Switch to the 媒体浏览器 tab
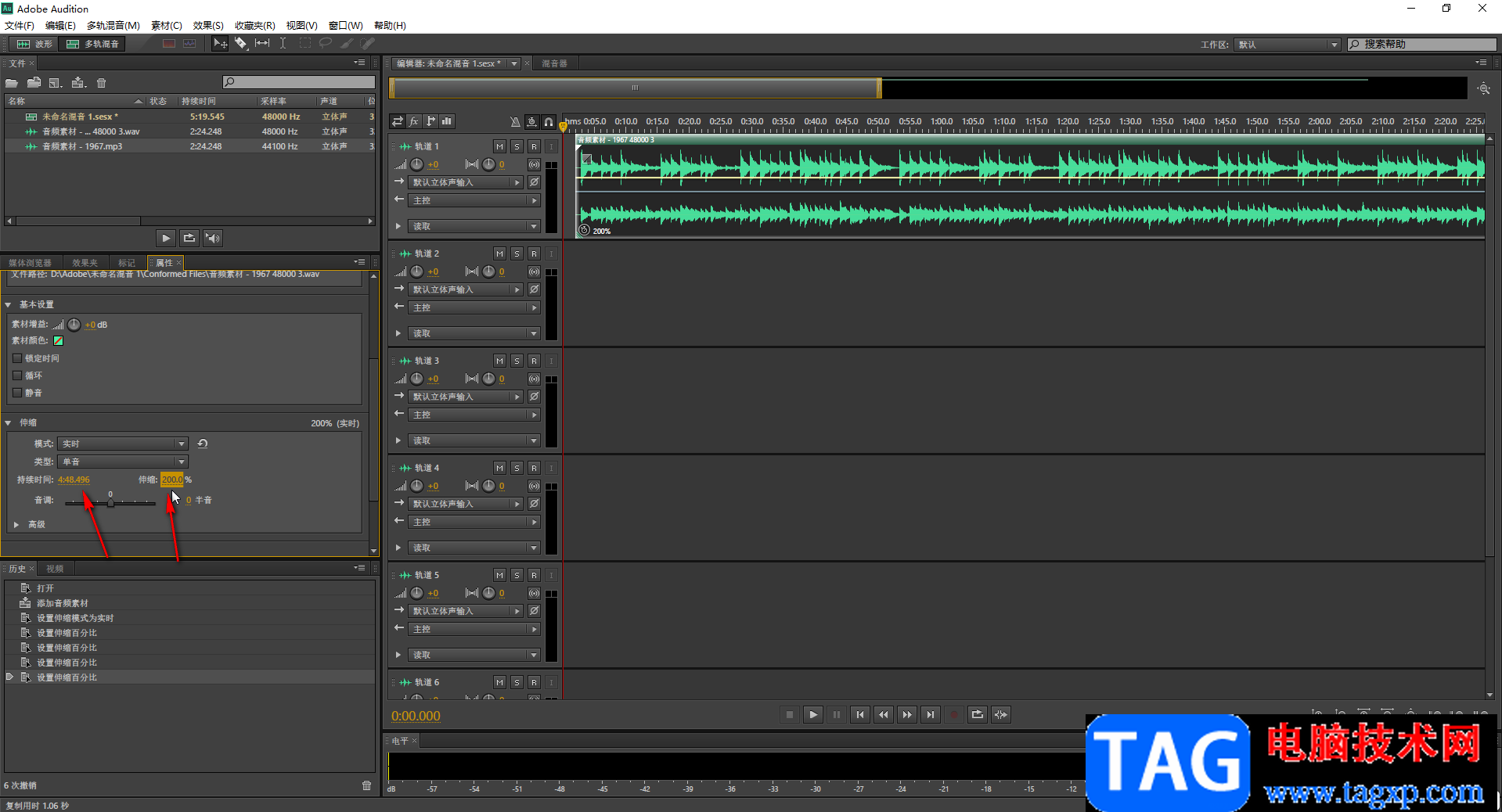The width and height of the screenshot is (1502, 812). (x=31, y=263)
